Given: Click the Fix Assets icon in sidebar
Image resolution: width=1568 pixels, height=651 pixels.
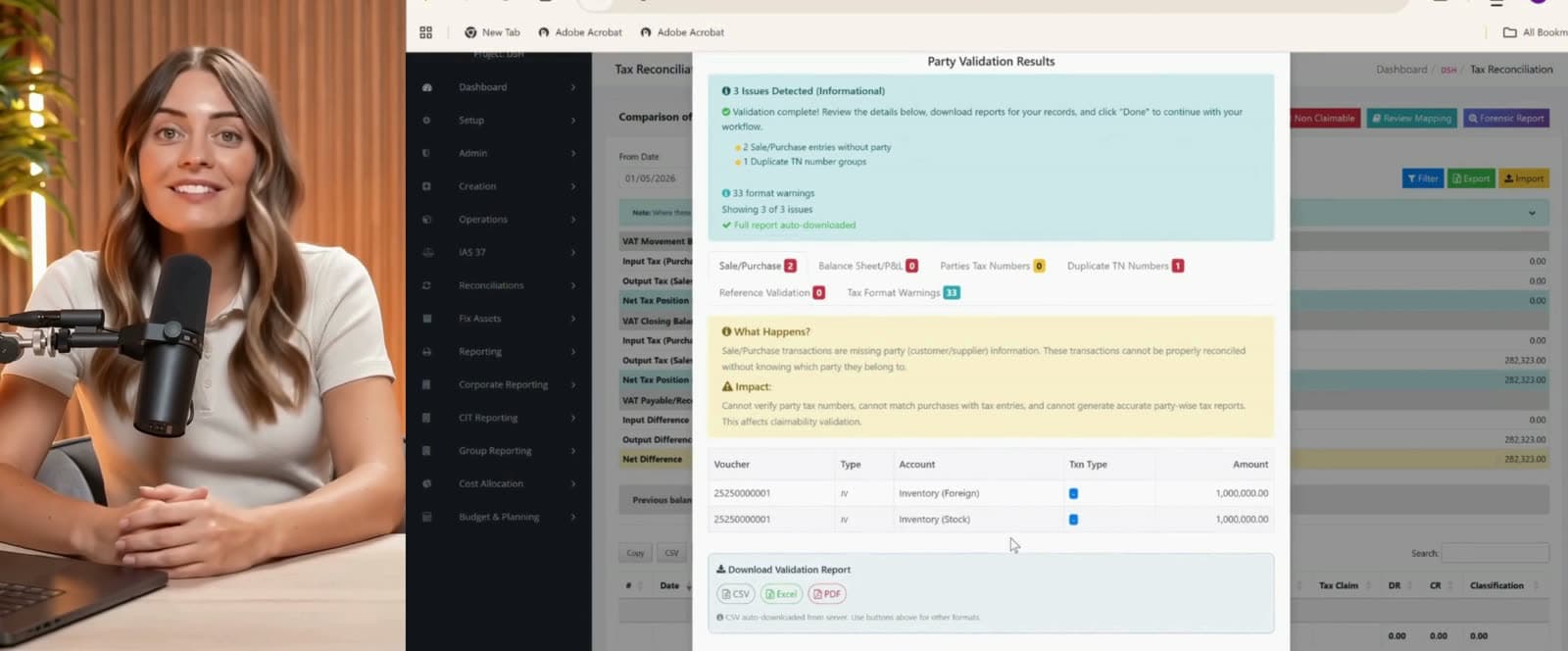Looking at the screenshot, I should [426, 319].
